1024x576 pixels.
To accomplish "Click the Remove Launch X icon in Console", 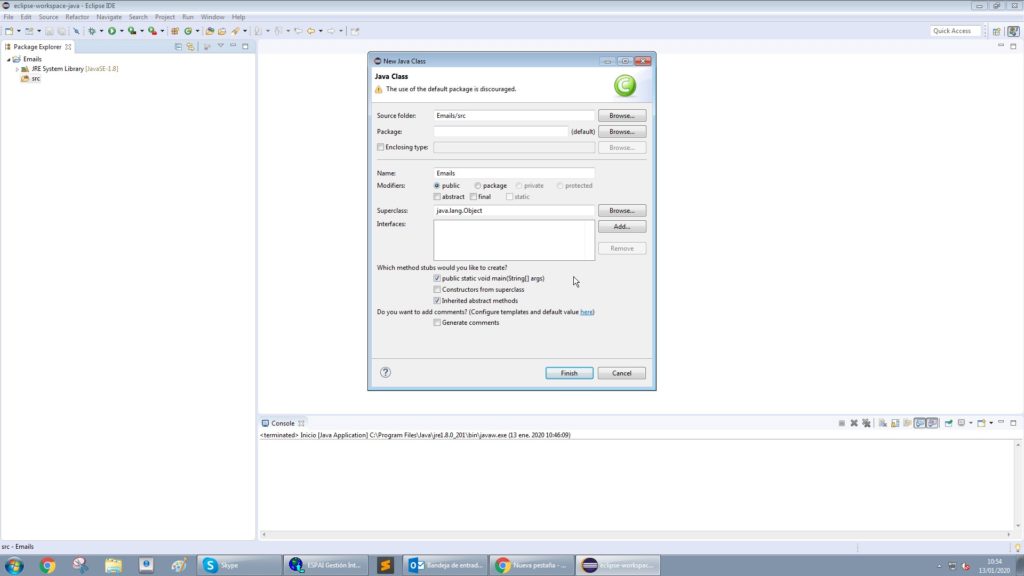I will tap(854, 423).
